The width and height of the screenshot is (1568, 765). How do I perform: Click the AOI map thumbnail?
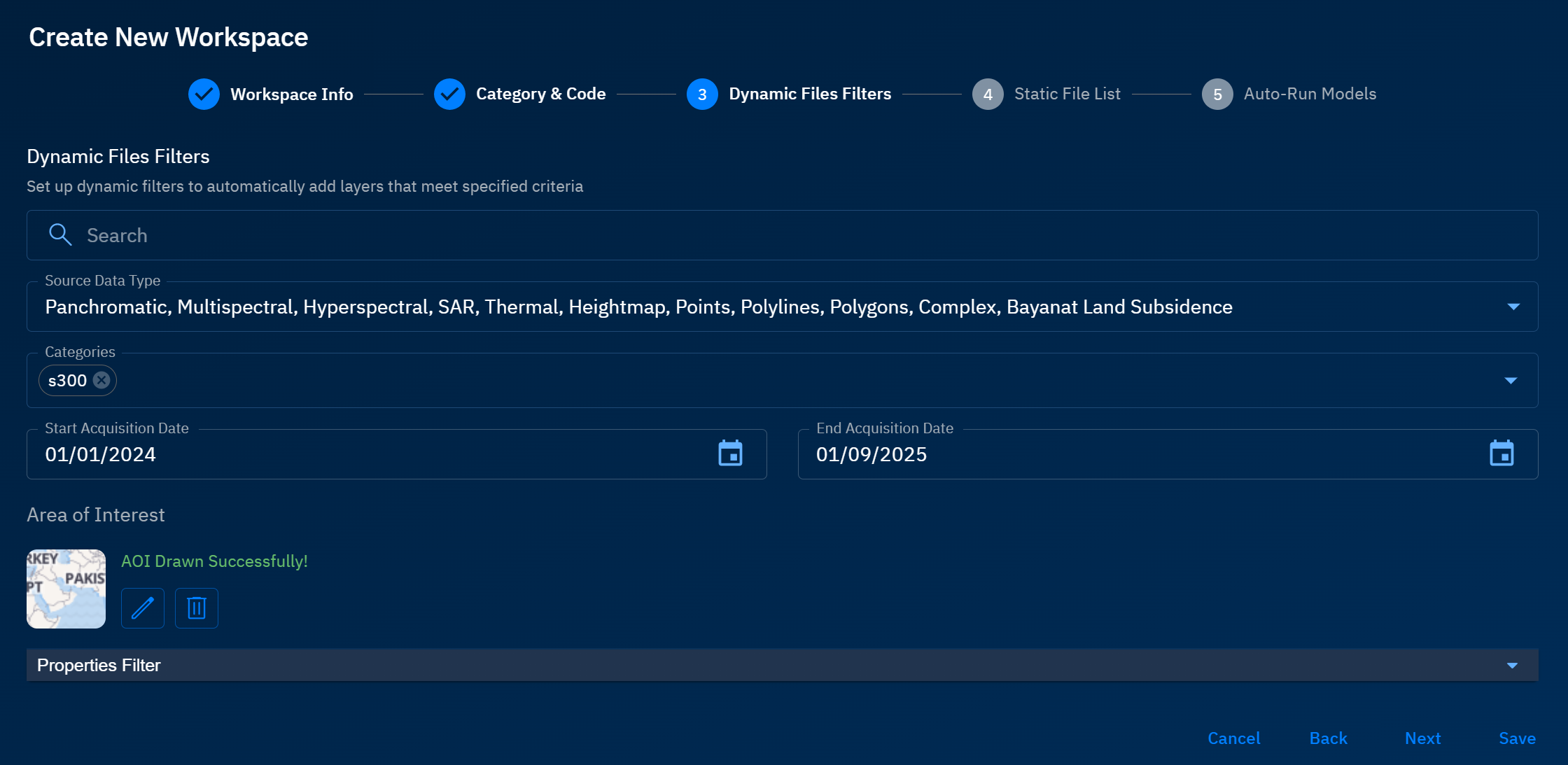click(x=66, y=589)
